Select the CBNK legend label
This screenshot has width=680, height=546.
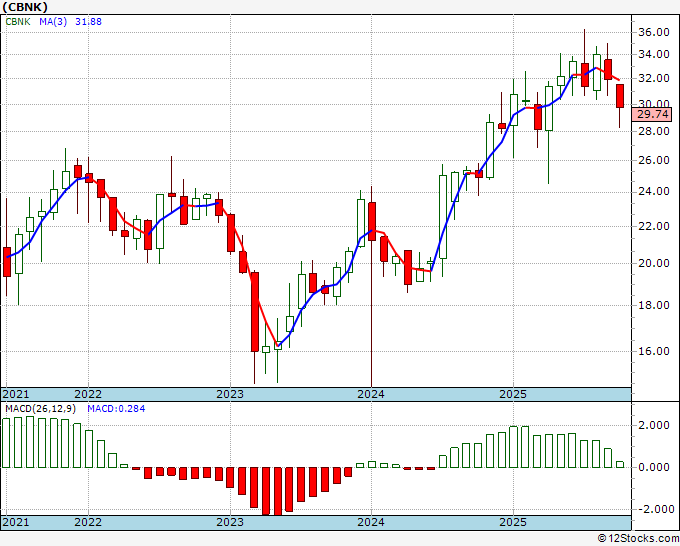(18, 21)
